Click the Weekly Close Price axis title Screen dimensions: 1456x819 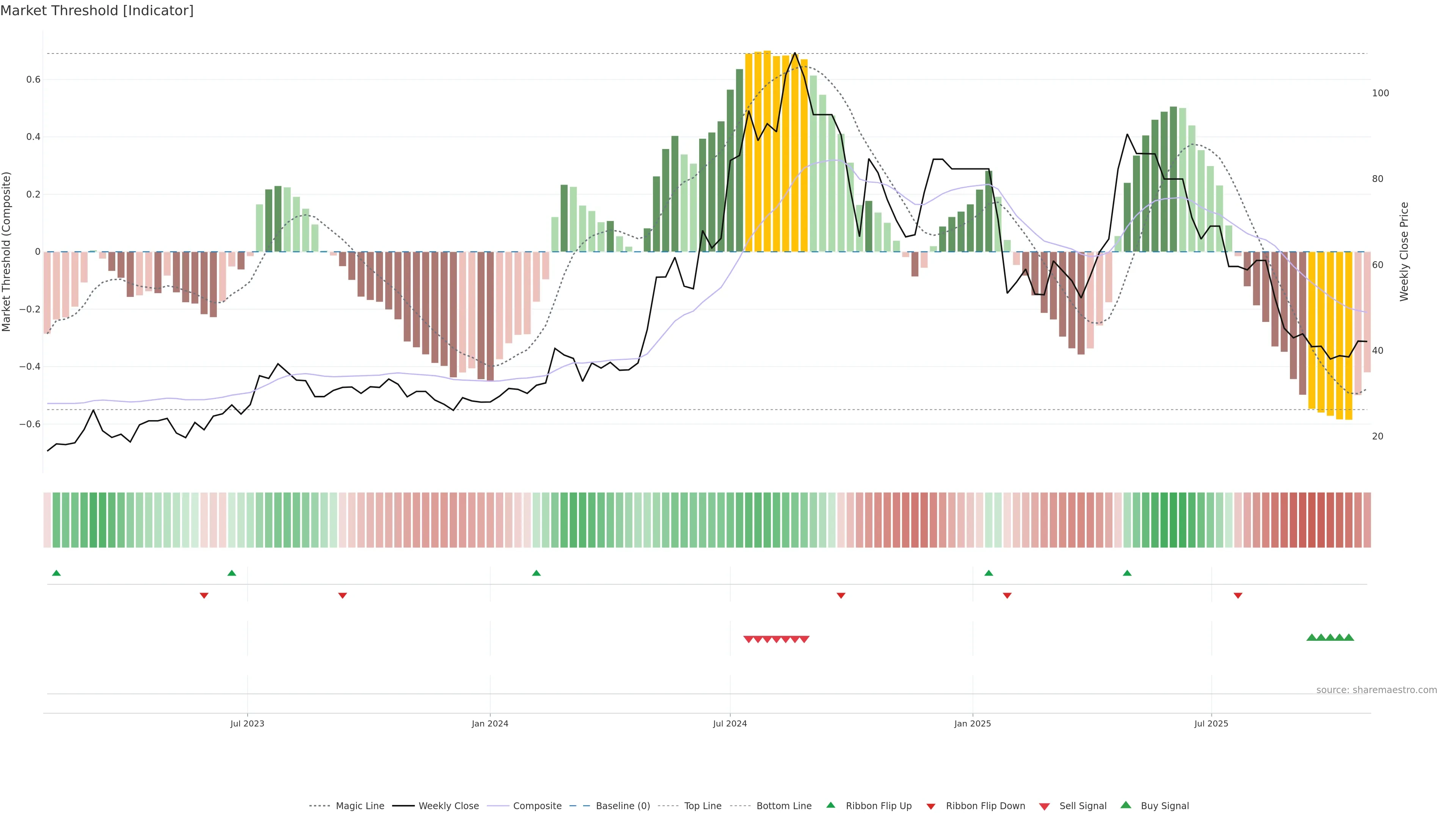tap(1404, 251)
